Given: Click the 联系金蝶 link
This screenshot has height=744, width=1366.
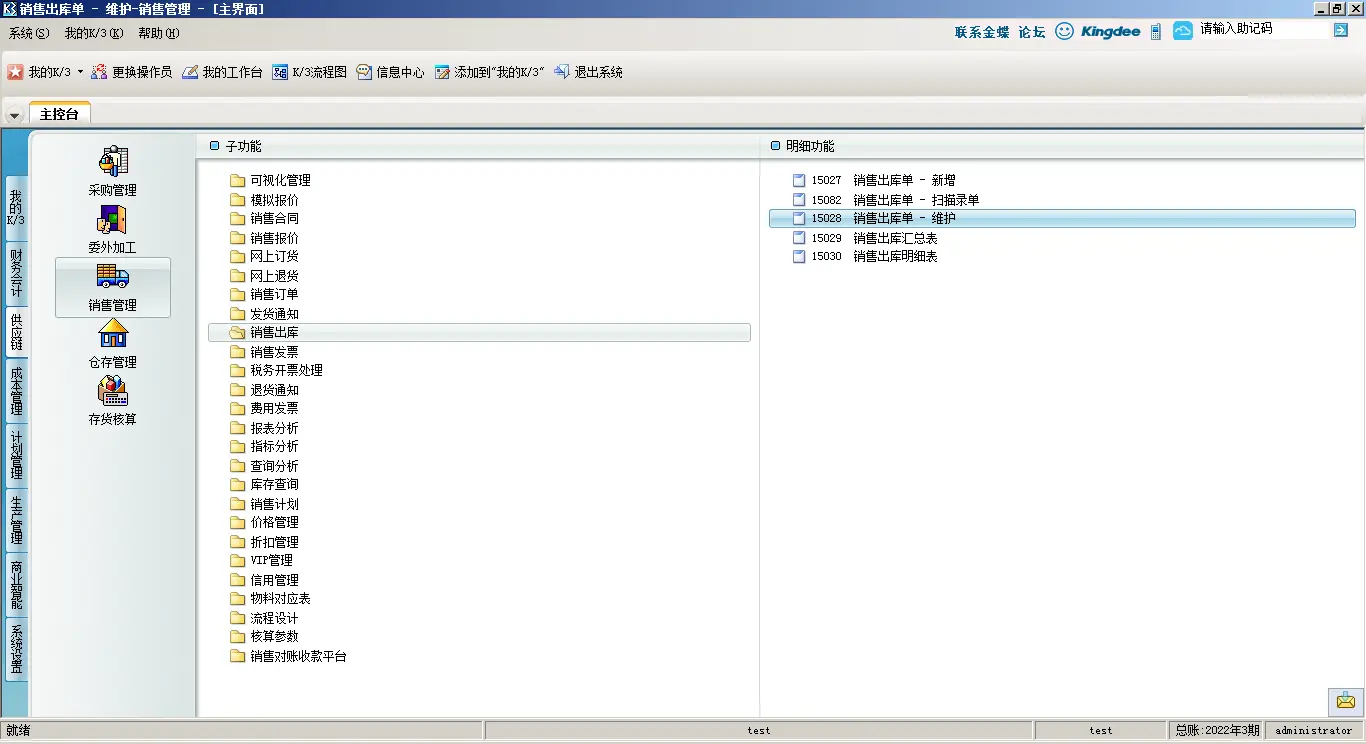Looking at the screenshot, I should 981,32.
